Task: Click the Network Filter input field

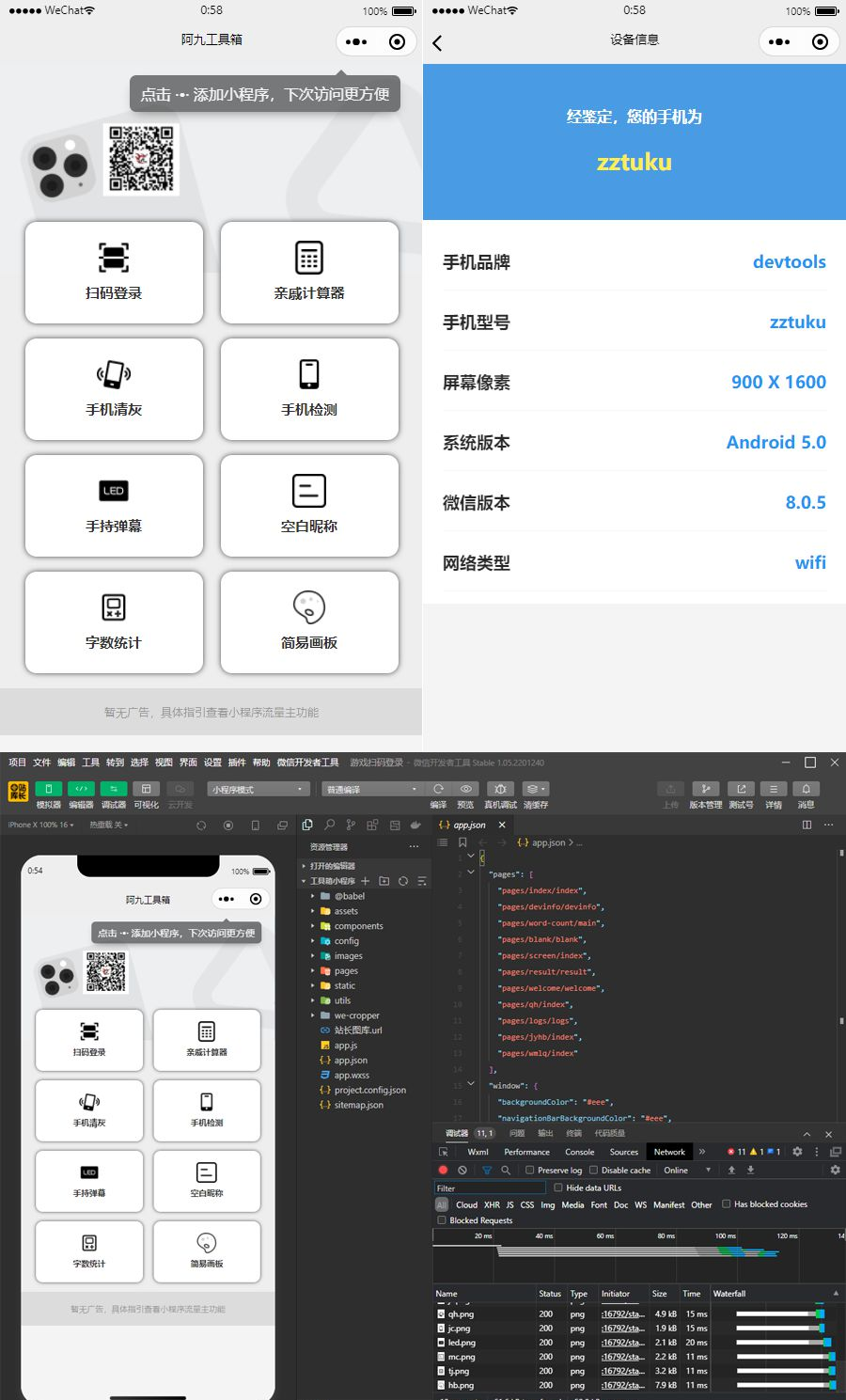Action: [x=490, y=1188]
